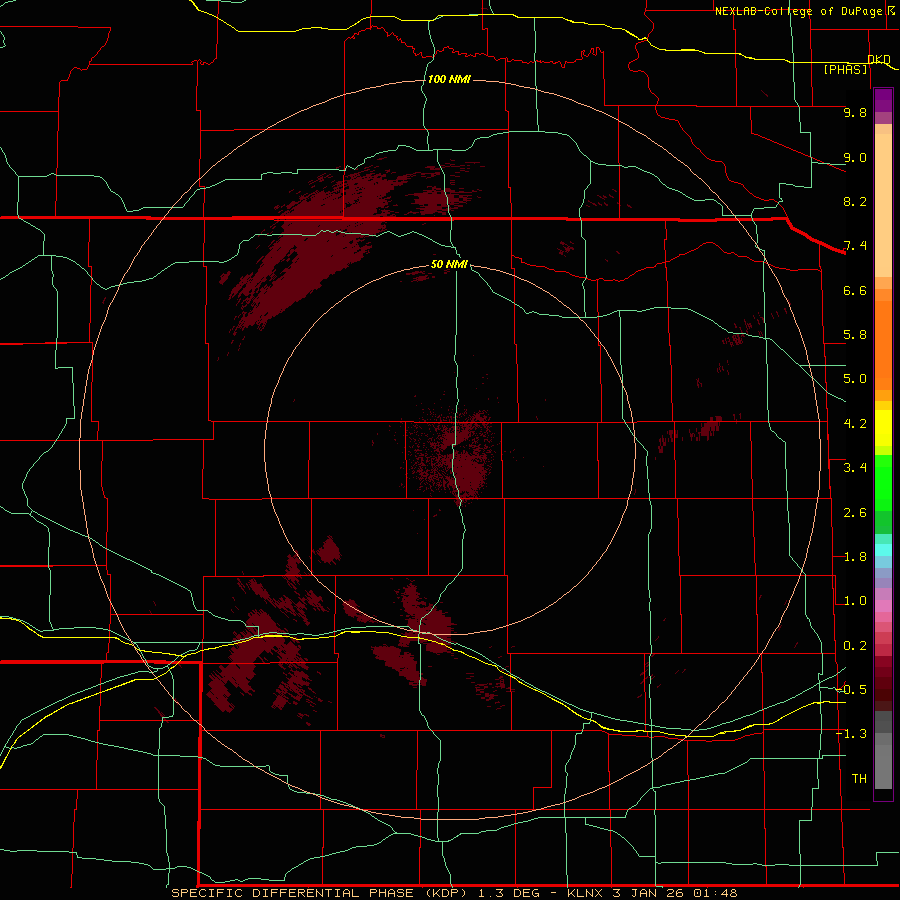
Task: Click the DKD label above the color scale
Action: 879,60
